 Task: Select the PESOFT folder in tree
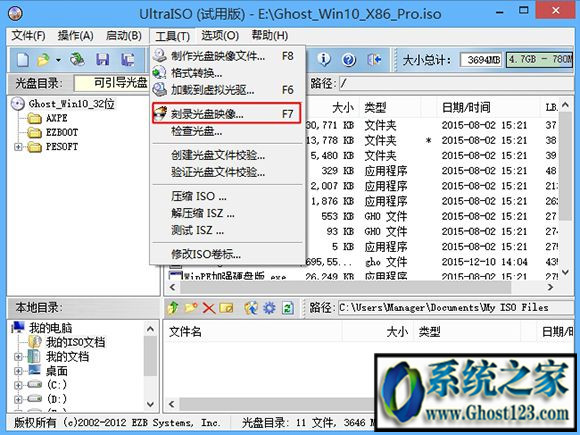62,147
